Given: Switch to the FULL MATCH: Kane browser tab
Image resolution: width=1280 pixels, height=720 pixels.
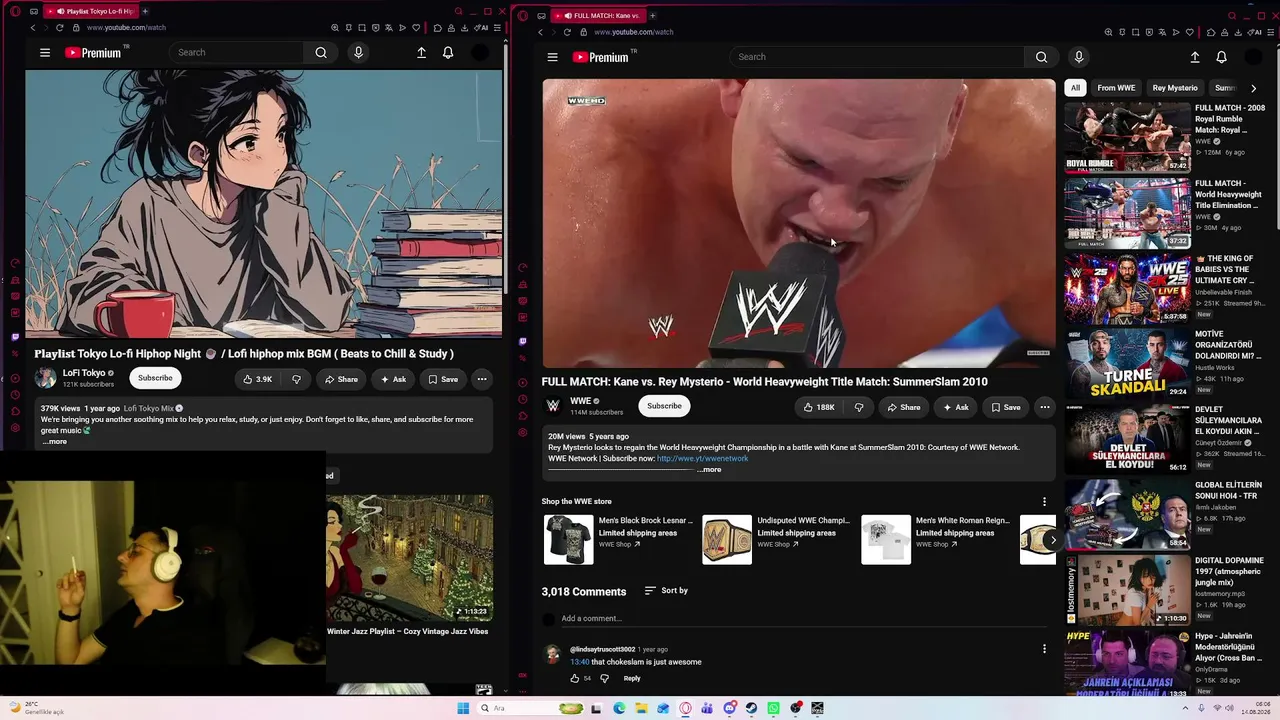Looking at the screenshot, I should [x=598, y=15].
